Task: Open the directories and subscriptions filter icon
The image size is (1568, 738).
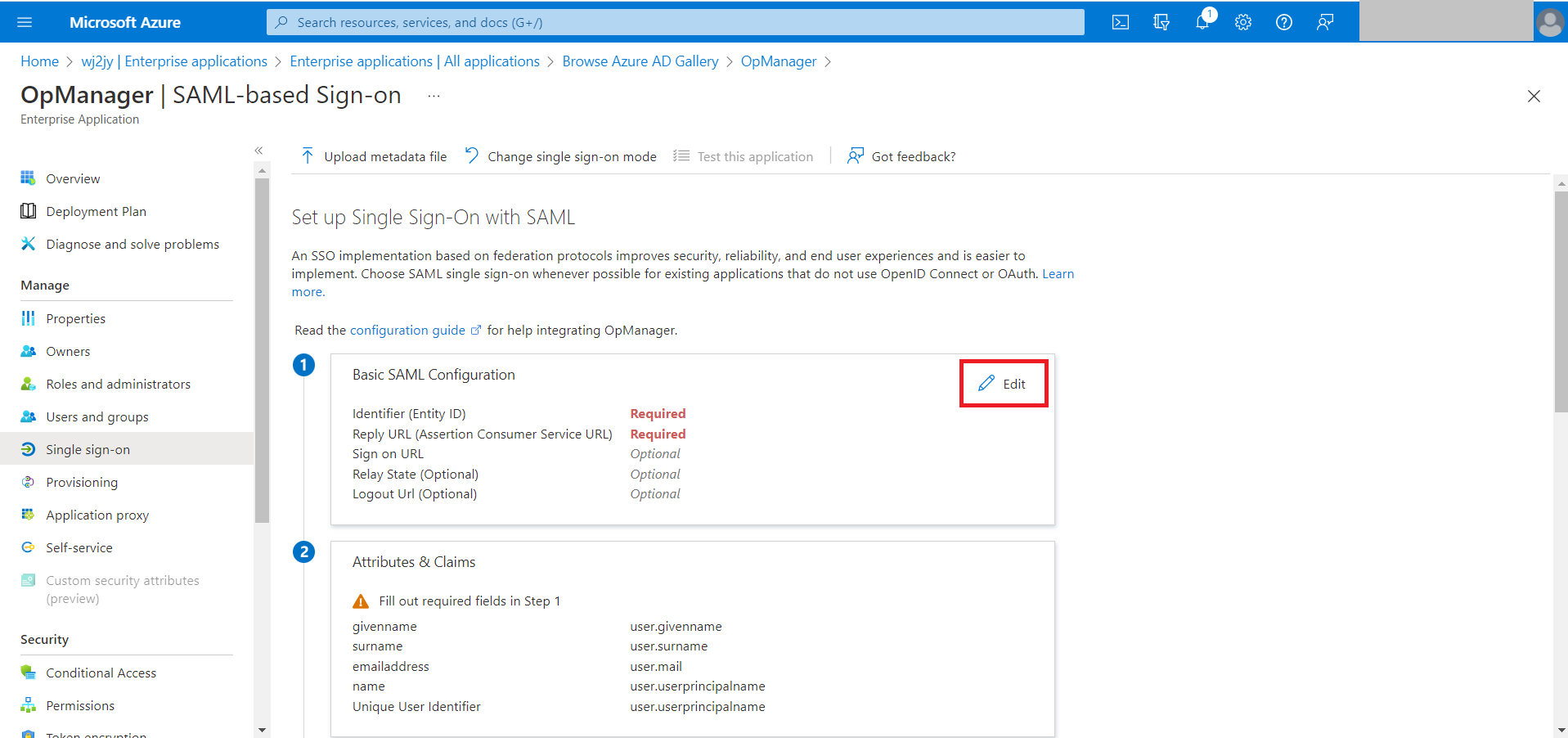Action: (1161, 22)
